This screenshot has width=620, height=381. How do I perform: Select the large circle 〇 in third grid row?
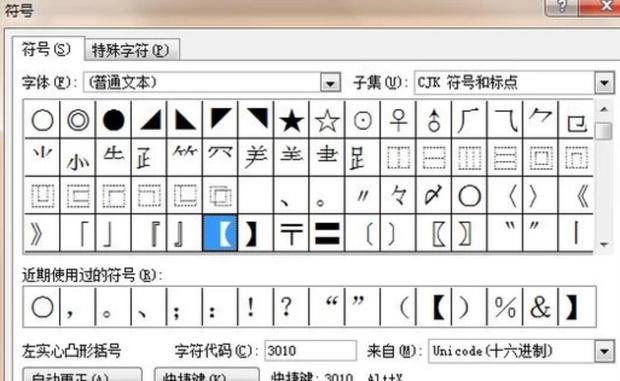click(469, 196)
